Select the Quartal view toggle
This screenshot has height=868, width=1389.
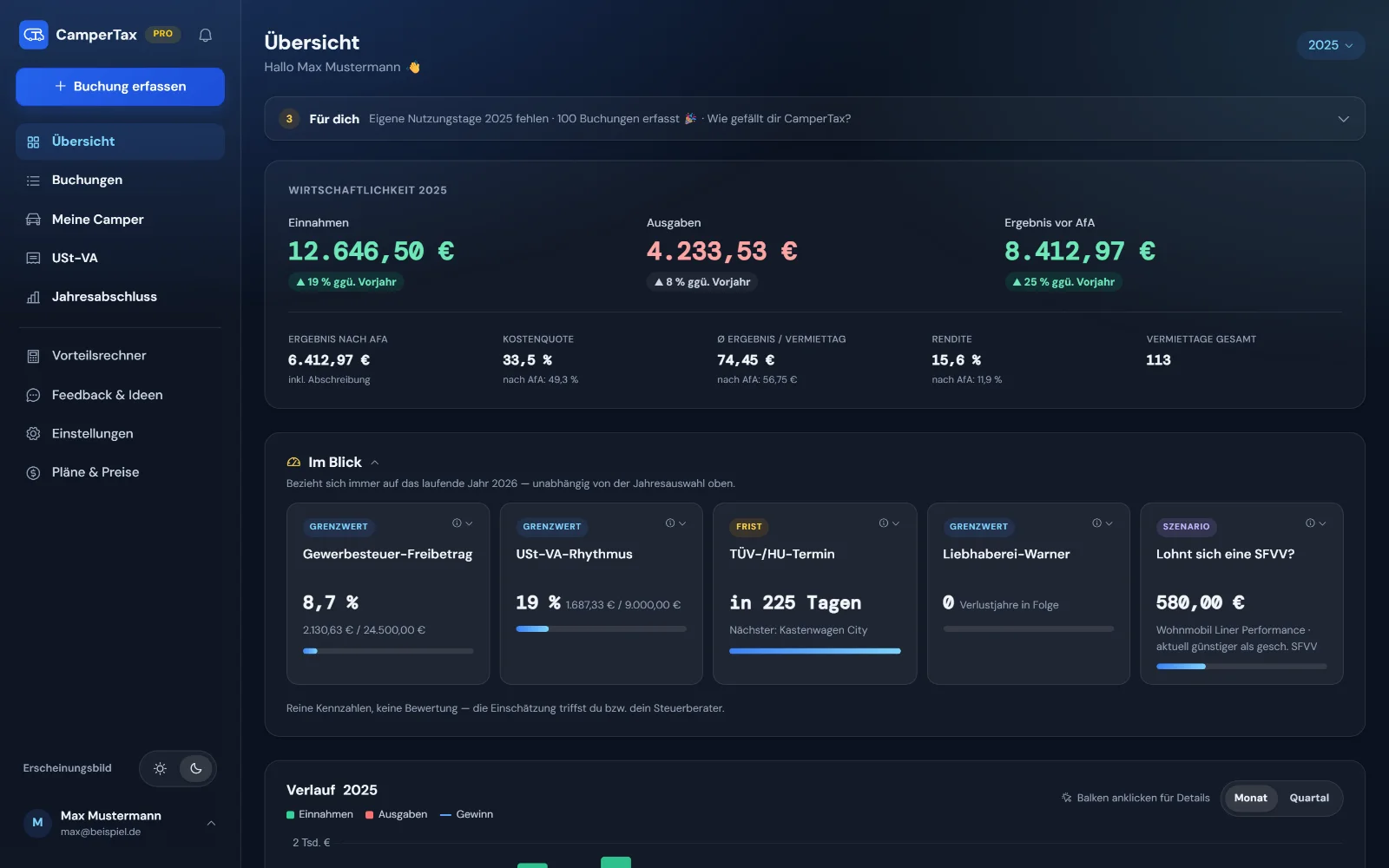[x=1309, y=798]
